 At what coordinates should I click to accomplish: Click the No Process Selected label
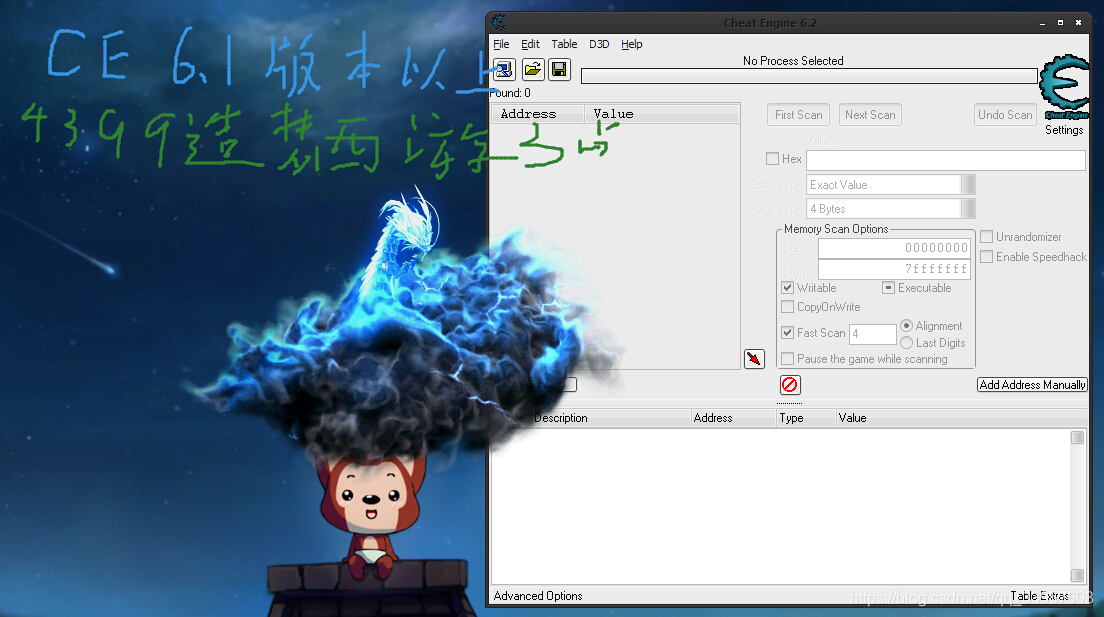point(793,61)
